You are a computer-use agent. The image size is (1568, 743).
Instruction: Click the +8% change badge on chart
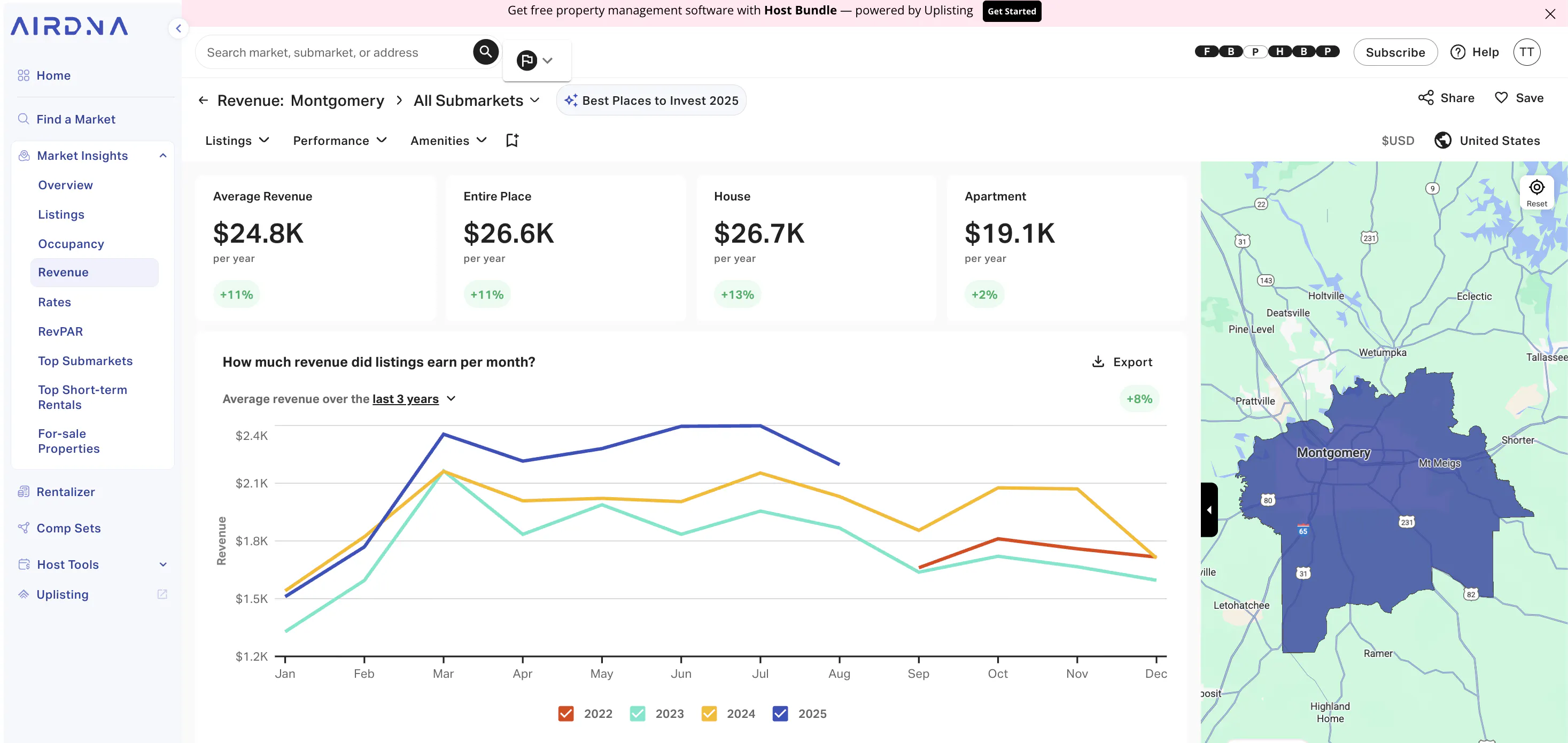1139,399
